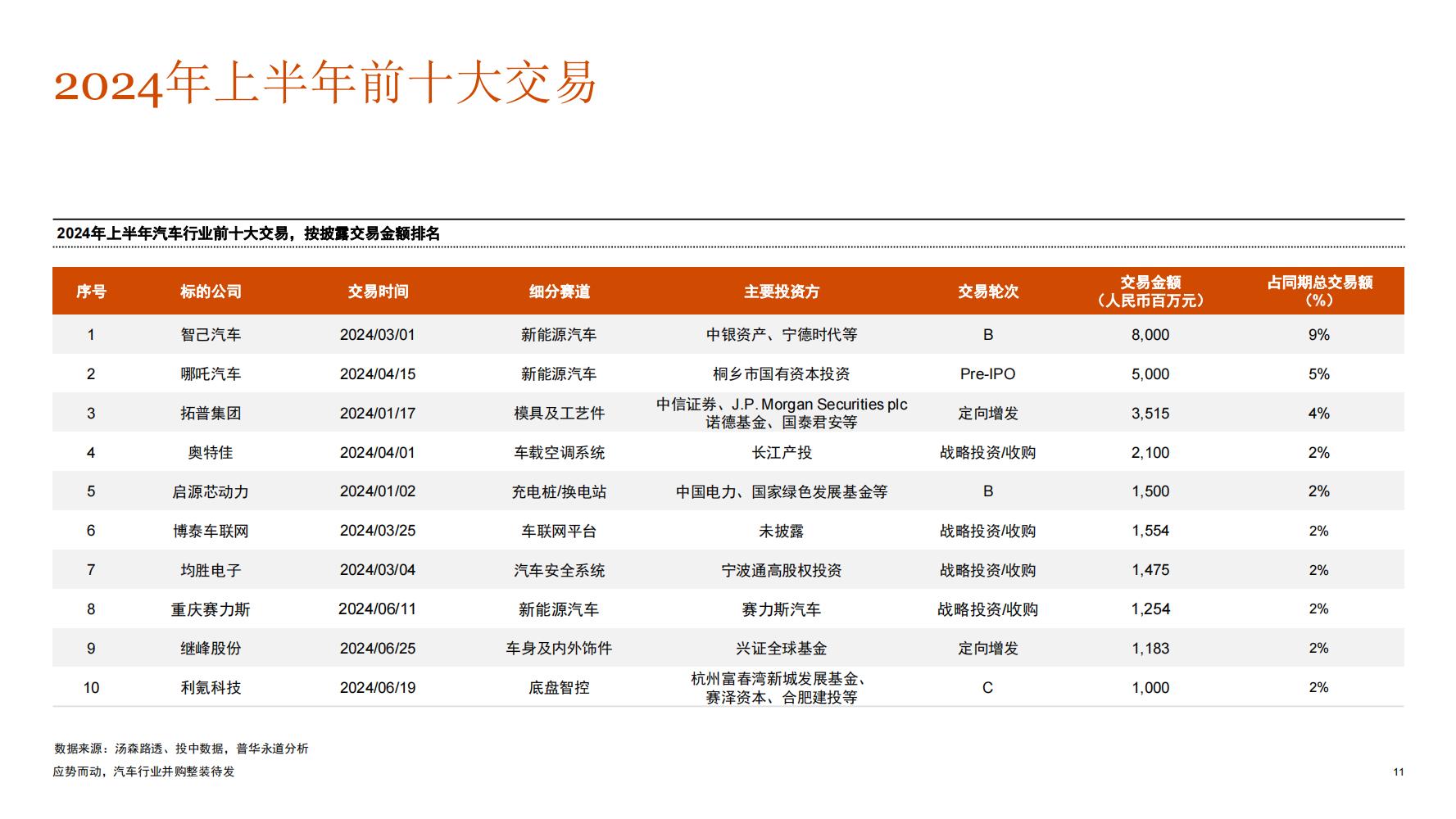1456x819 pixels.
Task: Click the 主要投资方 column header
Action: coord(782,292)
